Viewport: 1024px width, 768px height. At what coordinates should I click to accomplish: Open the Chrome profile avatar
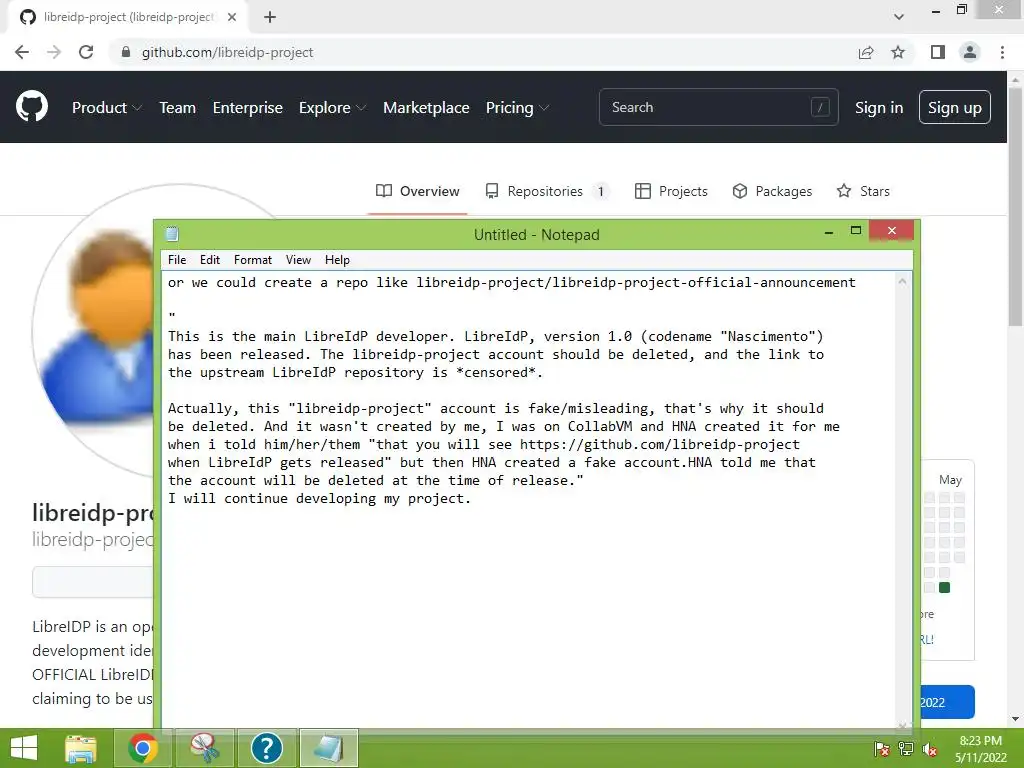click(x=970, y=52)
